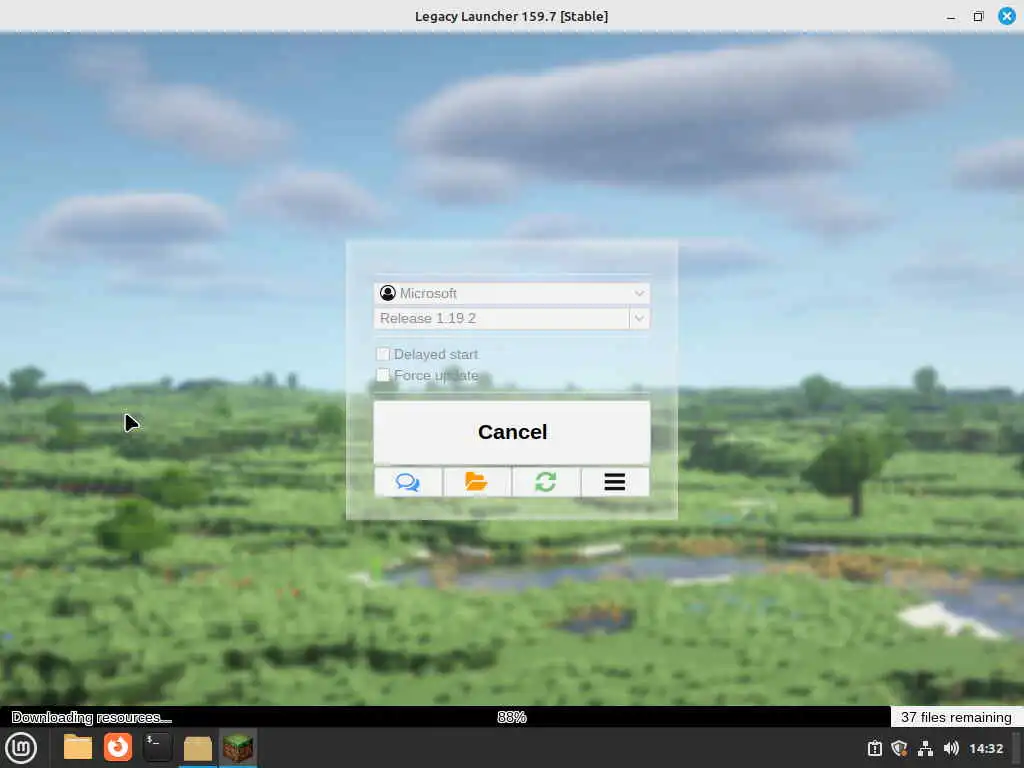The image size is (1024, 768).
Task: Close the Legacy Launcher window
Action: tap(1007, 16)
